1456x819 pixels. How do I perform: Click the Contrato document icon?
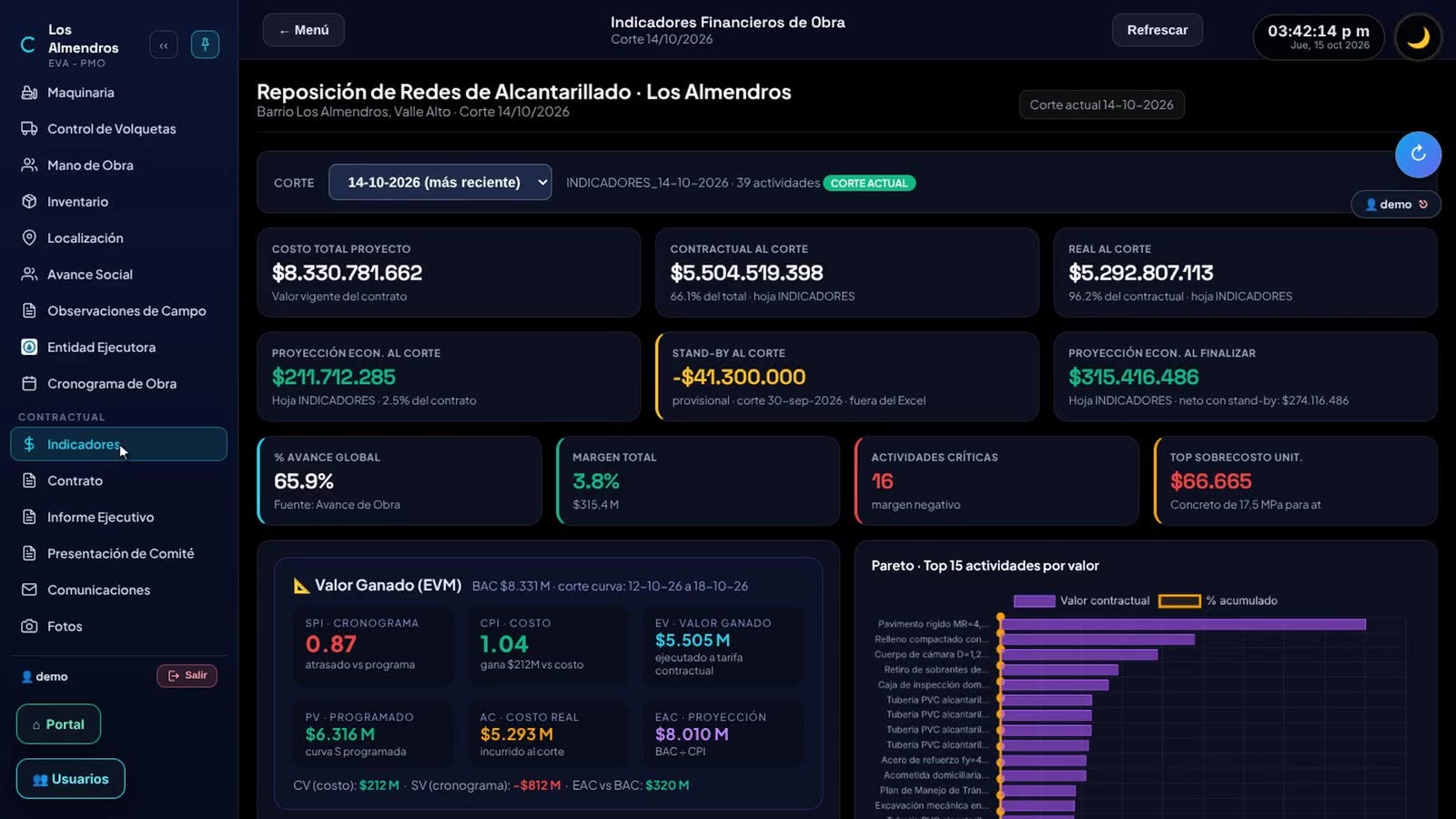pyautogui.click(x=29, y=480)
